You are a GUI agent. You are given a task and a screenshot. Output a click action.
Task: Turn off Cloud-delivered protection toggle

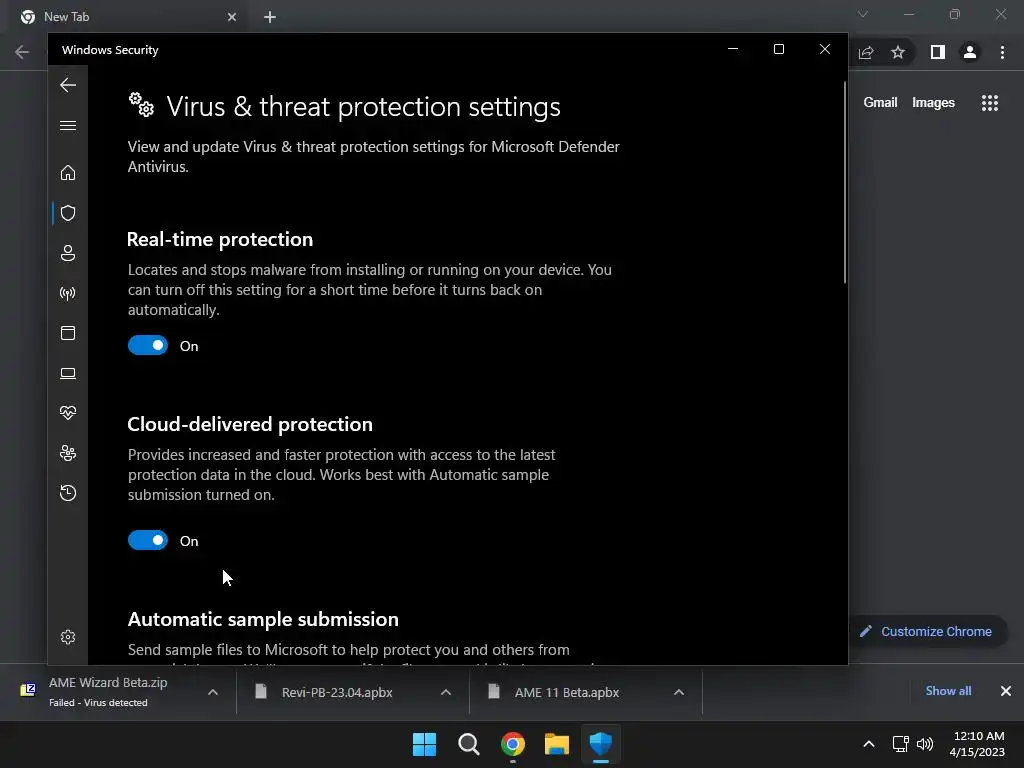pyautogui.click(x=148, y=540)
